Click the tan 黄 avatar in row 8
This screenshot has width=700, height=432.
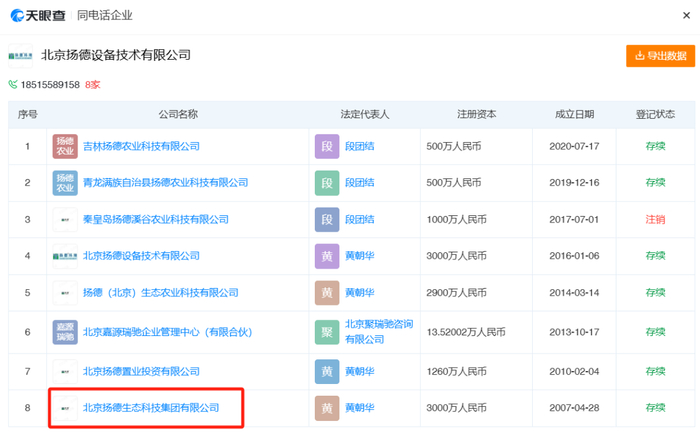point(327,408)
